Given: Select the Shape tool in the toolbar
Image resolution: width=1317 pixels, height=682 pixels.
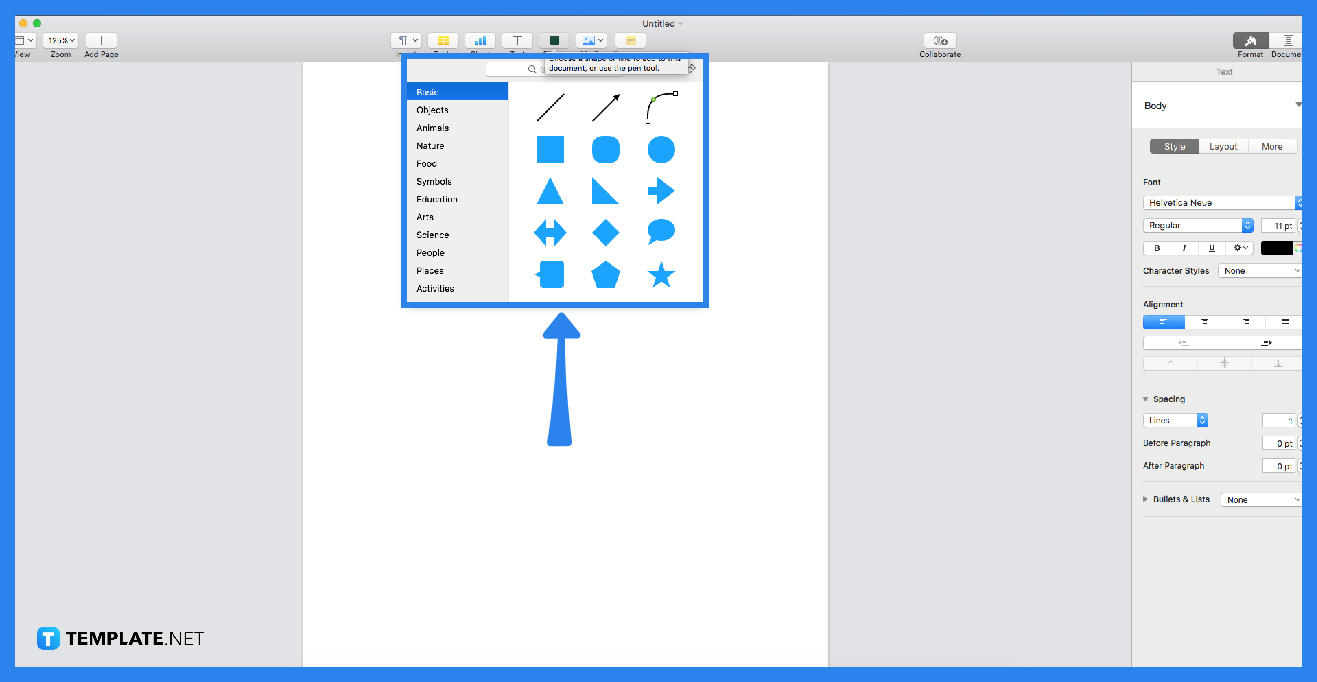Looking at the screenshot, I should coord(553,40).
